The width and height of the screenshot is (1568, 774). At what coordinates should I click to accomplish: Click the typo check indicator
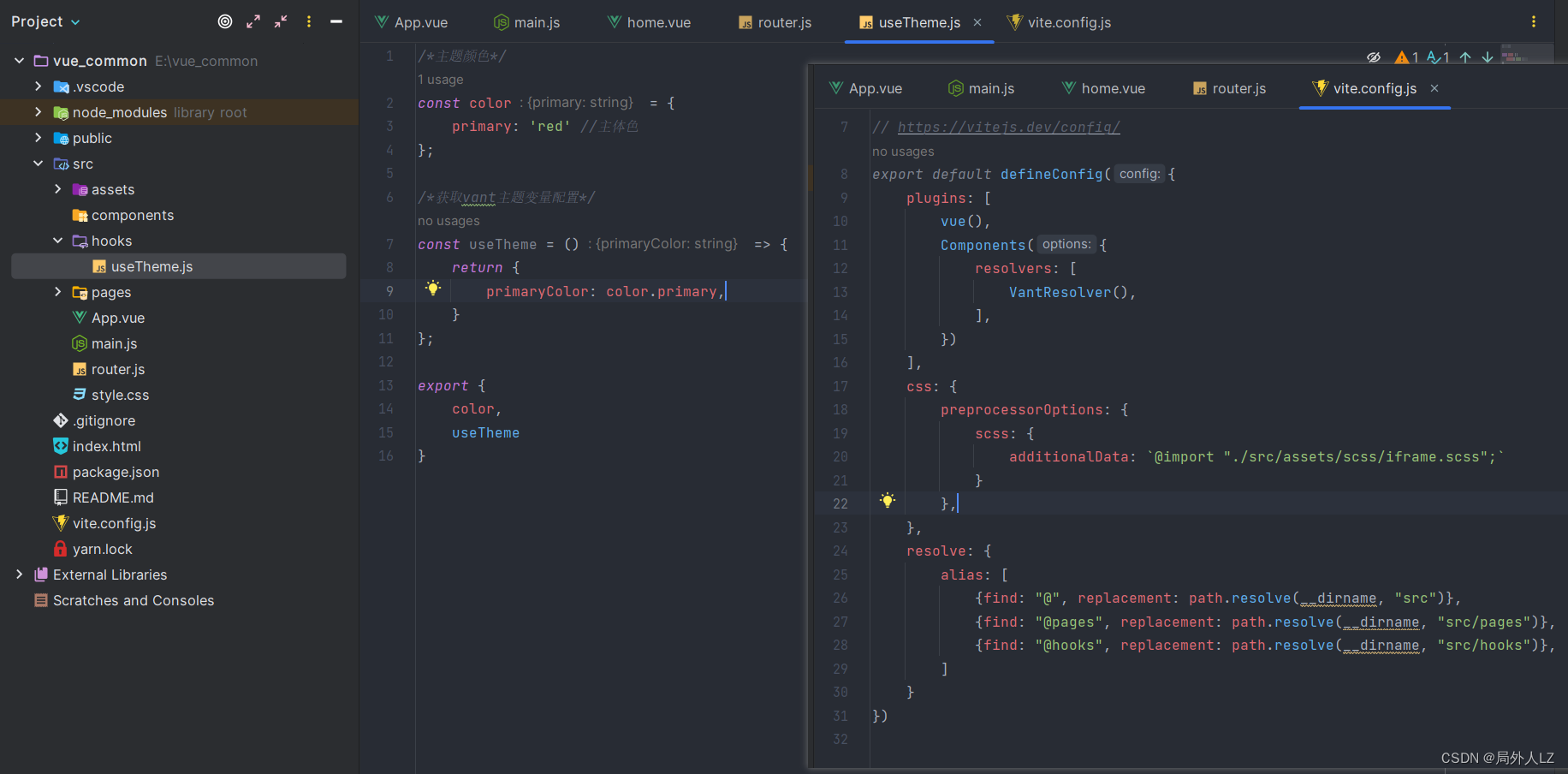(1438, 57)
